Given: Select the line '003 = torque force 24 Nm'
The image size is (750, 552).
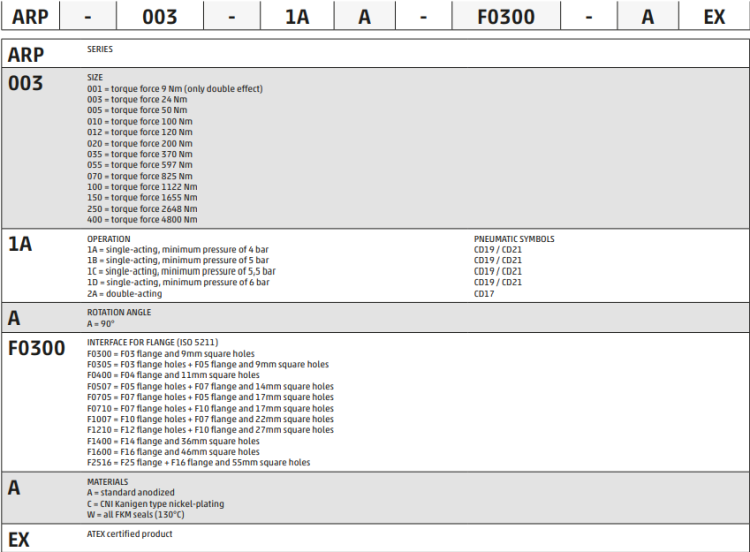Looking at the screenshot, I should coord(137,99).
